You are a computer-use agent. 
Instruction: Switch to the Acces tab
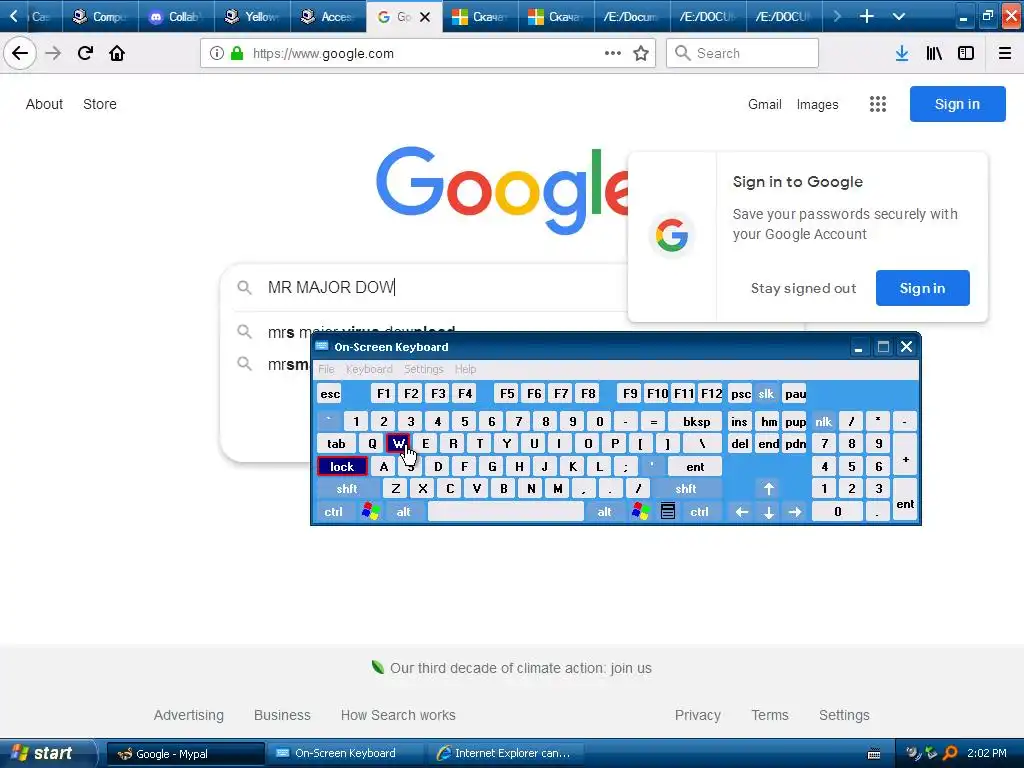[x=328, y=17]
